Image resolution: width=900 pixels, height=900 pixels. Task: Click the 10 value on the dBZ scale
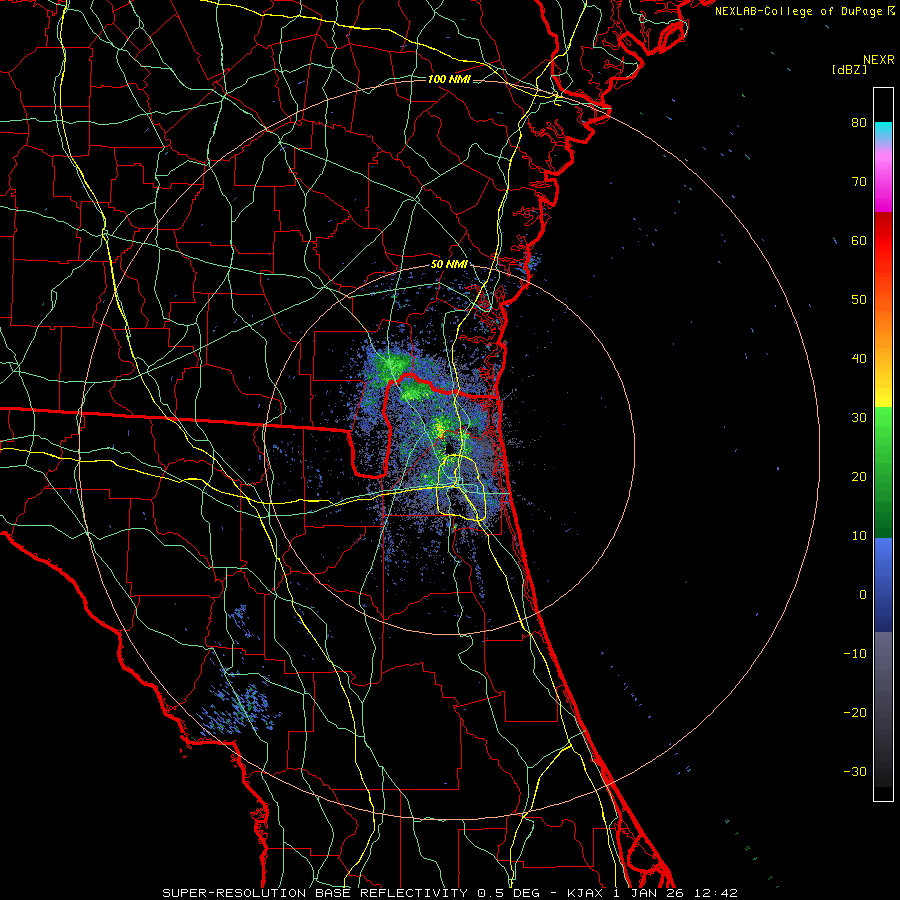[859, 536]
